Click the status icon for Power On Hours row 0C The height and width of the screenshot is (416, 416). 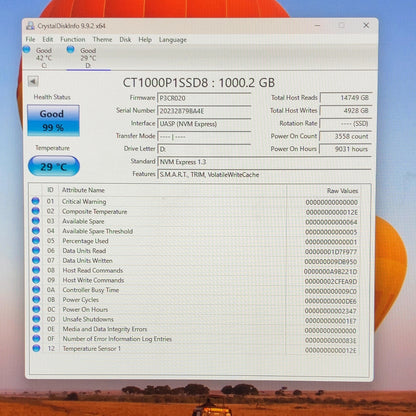point(36,309)
